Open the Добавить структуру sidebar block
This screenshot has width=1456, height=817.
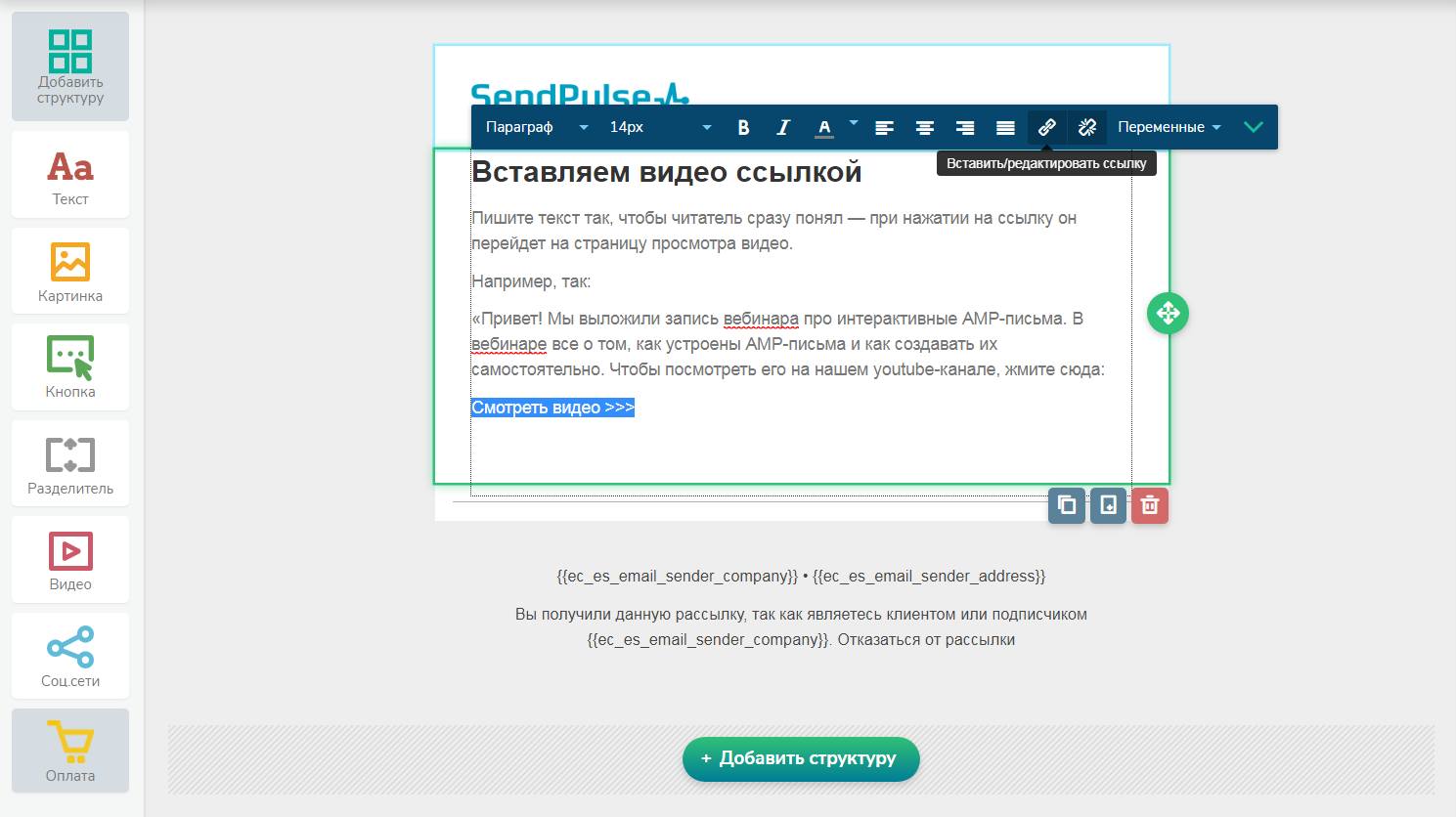[x=70, y=66]
